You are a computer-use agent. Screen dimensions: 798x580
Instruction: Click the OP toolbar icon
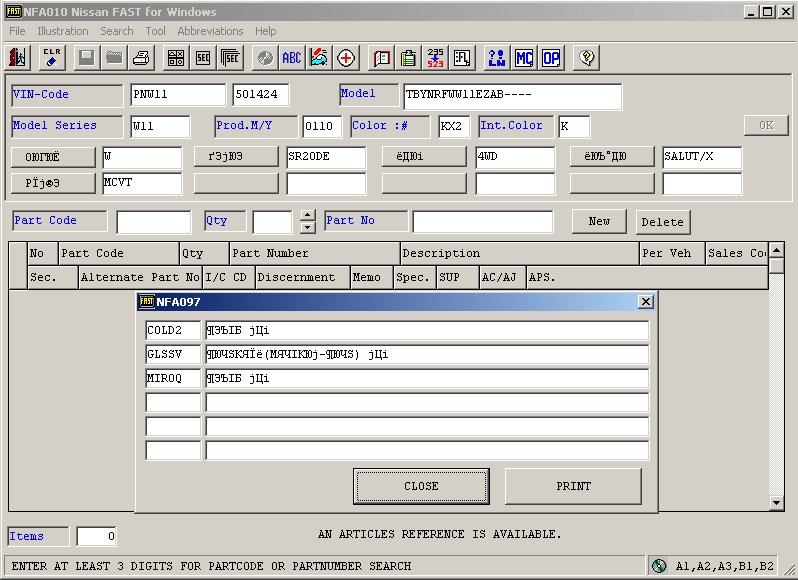pos(551,57)
